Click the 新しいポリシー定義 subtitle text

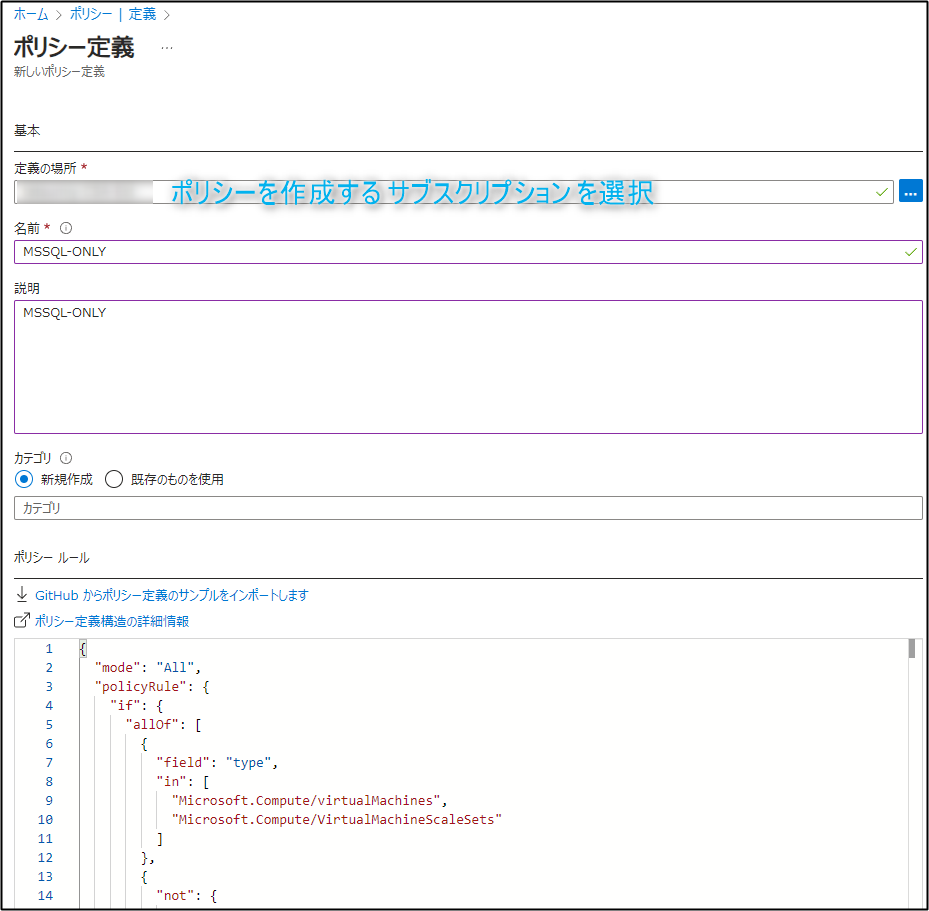click(59, 72)
